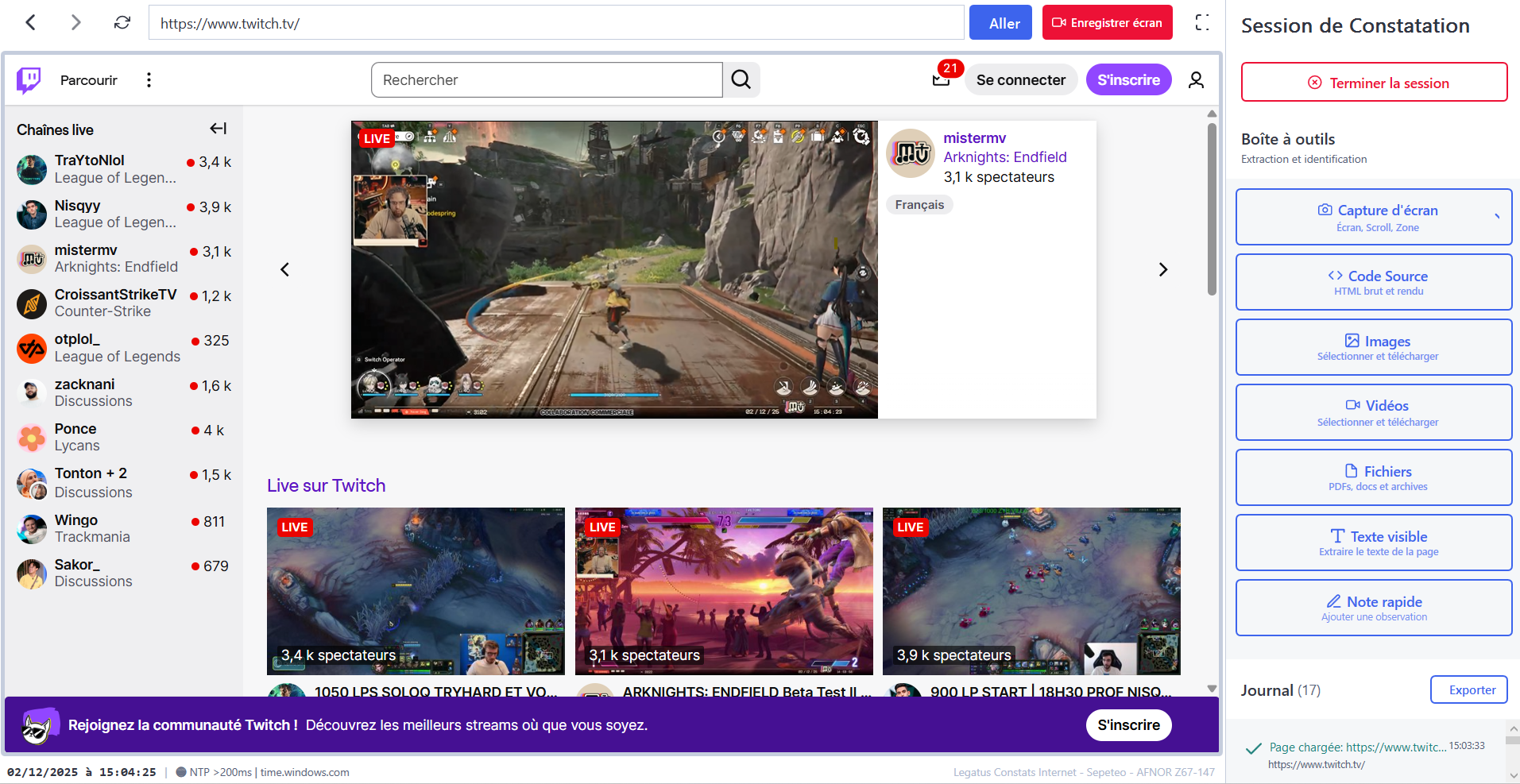Expand the Capture d'écran options chevron
Viewport: 1520px width, 784px height.
pos(1496,216)
